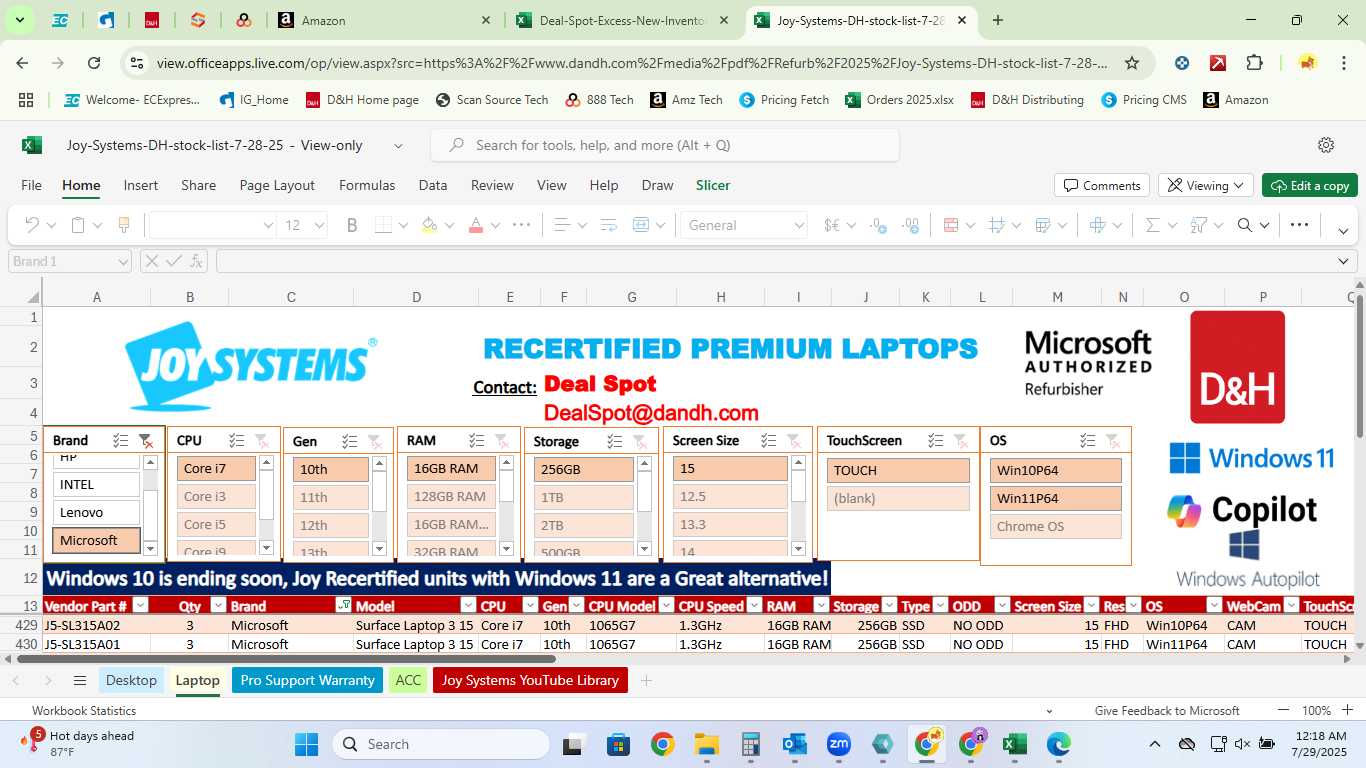Viewport: 1366px width, 768px height.
Task: Switch to Pro Support Warranty sheet
Action: pyautogui.click(x=307, y=680)
